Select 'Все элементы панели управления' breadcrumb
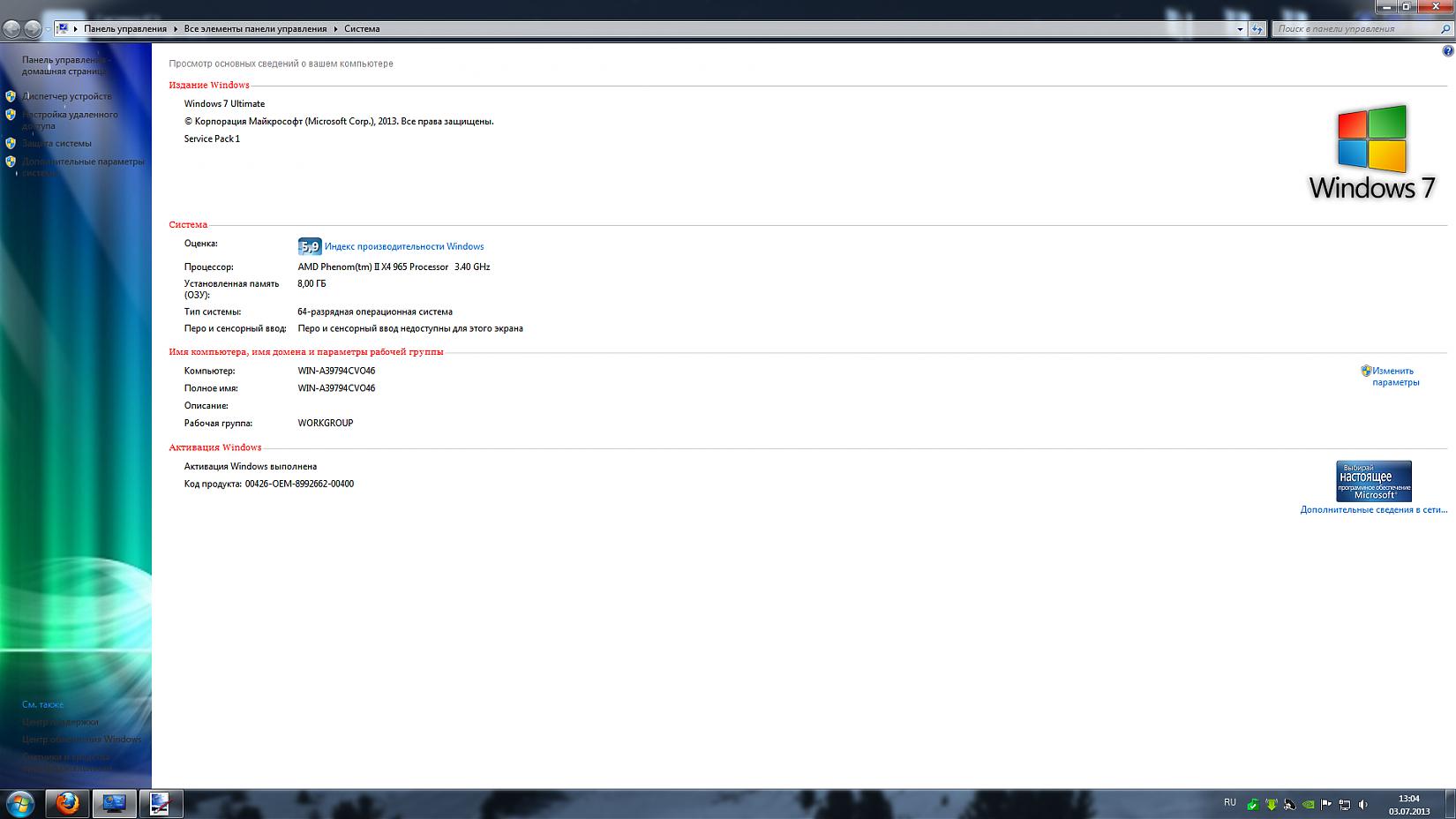The image size is (1456, 819). (x=255, y=29)
